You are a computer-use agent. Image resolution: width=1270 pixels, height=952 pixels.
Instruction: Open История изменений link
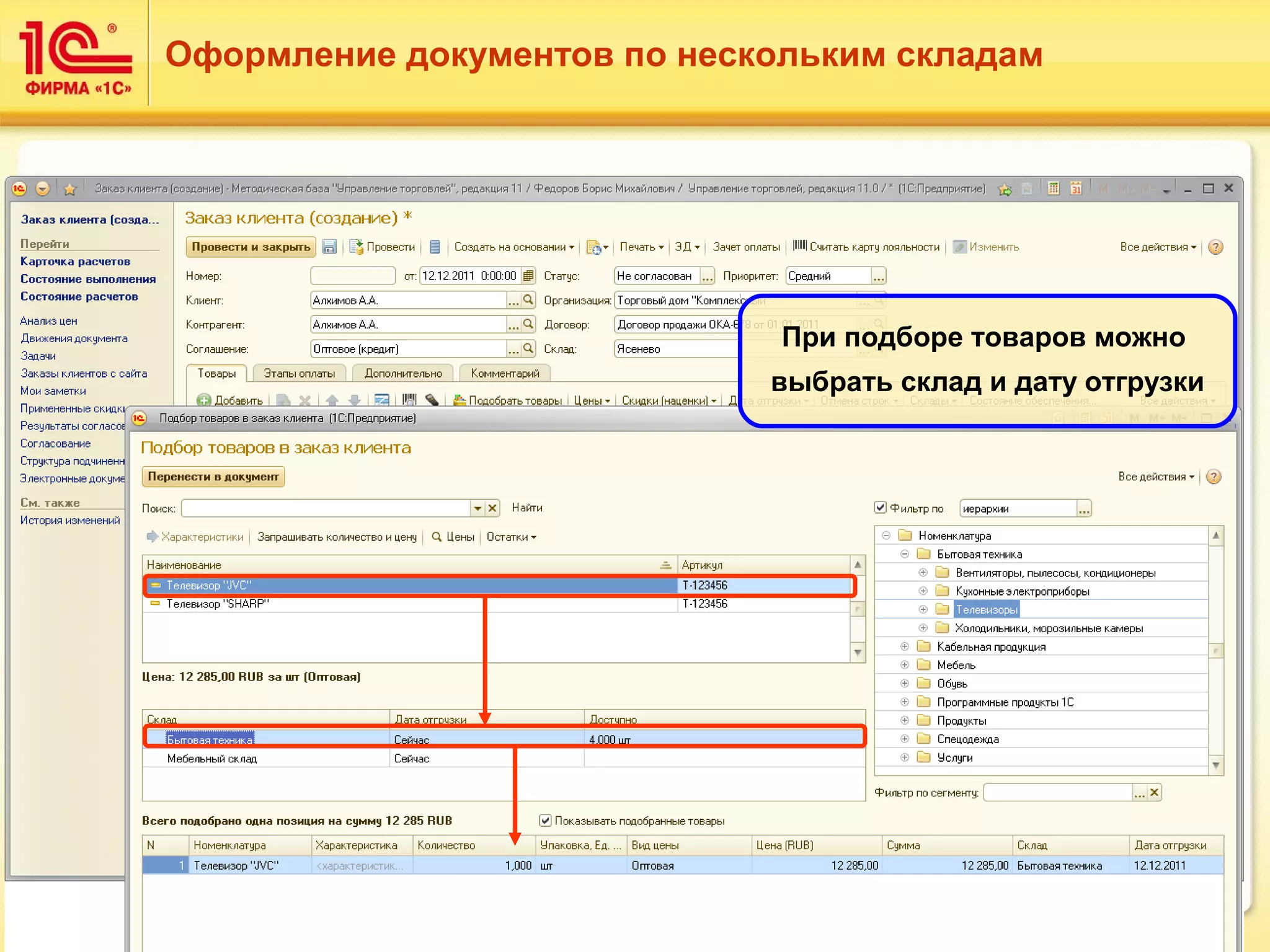coord(70,520)
